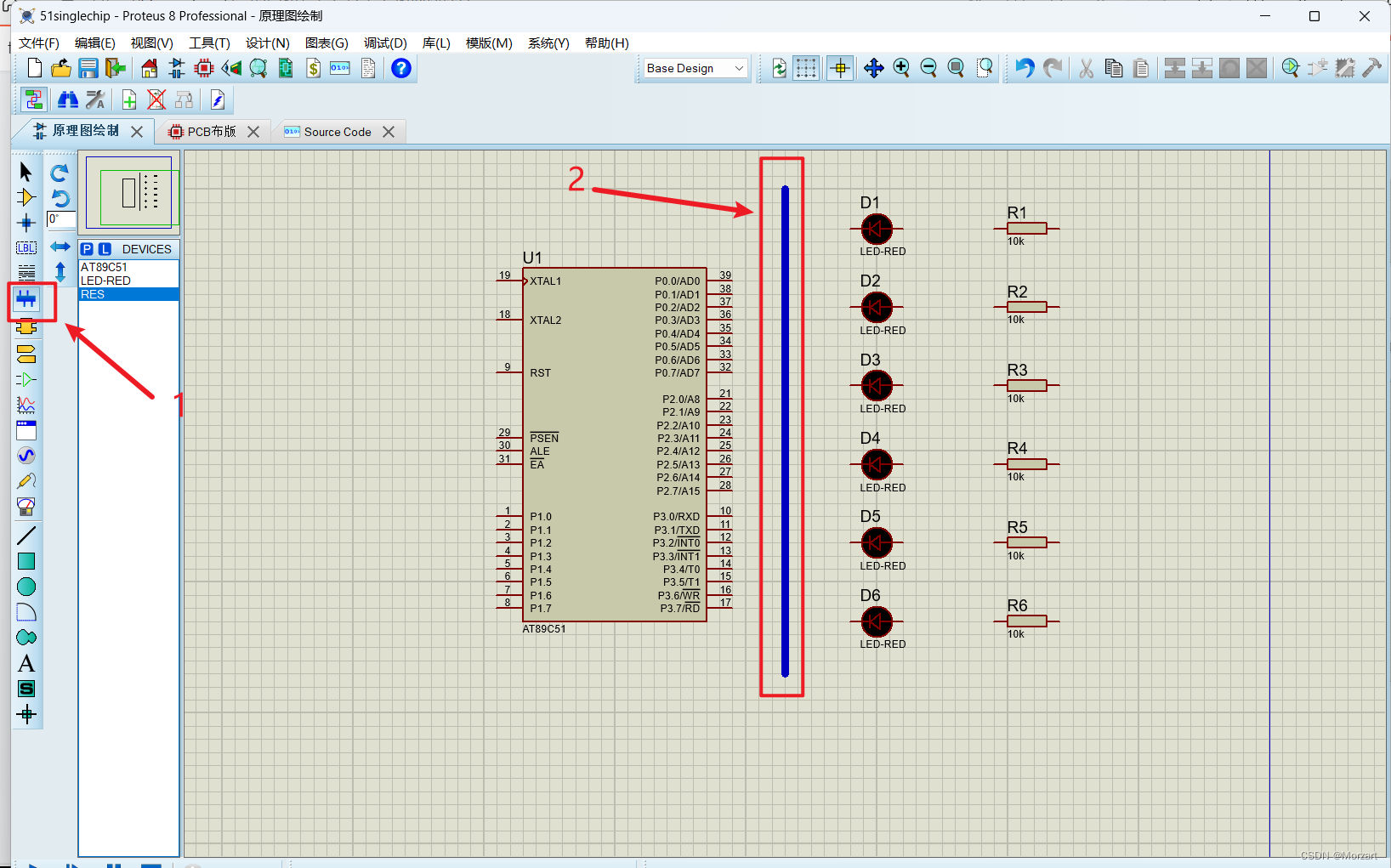Select the Graph mode tool
The height and width of the screenshot is (868, 1391).
tap(26, 405)
